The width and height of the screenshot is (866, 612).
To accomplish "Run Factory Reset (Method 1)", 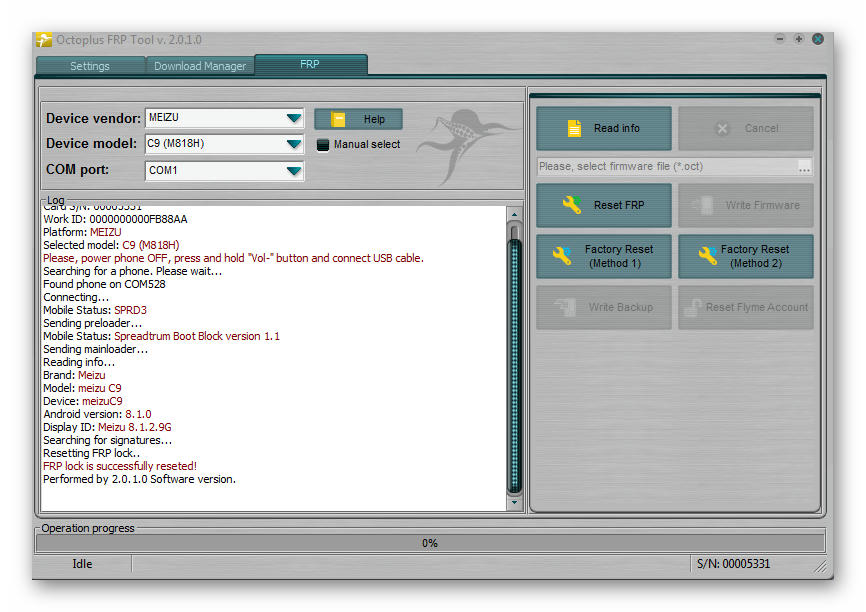I will tap(604, 256).
